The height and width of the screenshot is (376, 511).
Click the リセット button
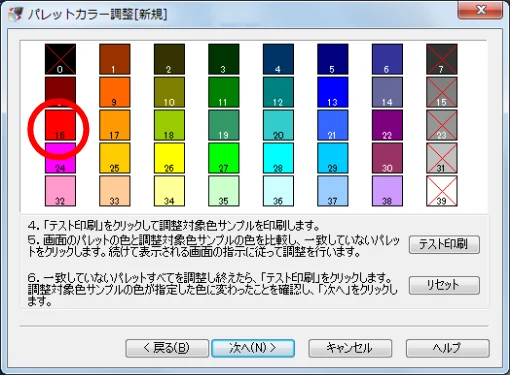coord(444,285)
